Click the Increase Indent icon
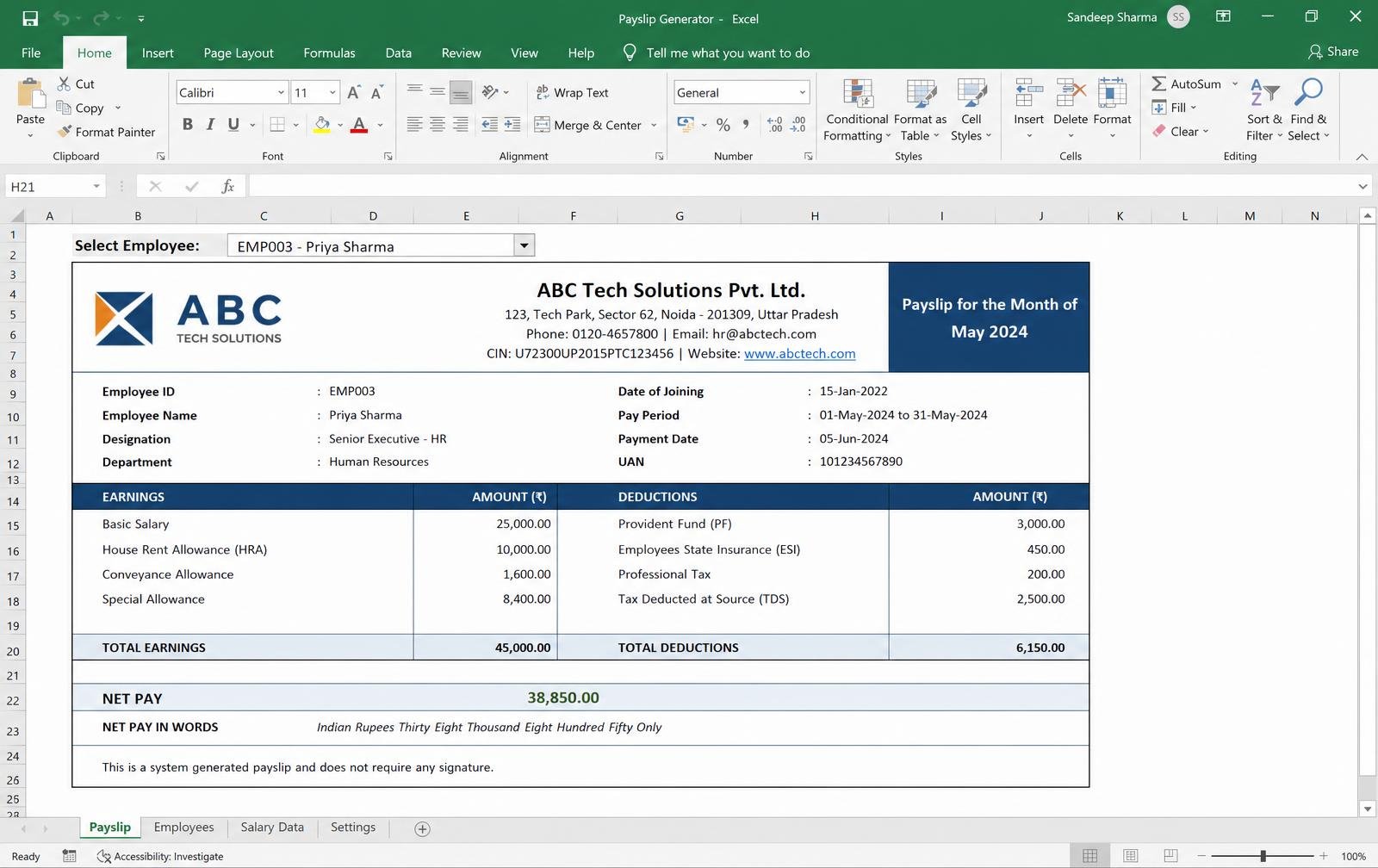Screen dimensions: 1378x868 click(x=512, y=125)
